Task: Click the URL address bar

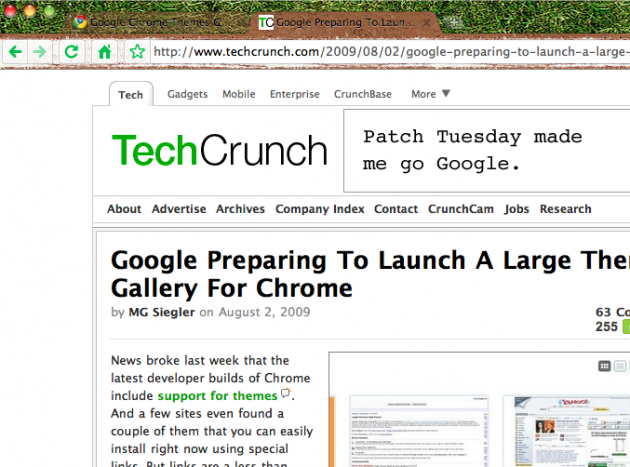Action: (391, 52)
